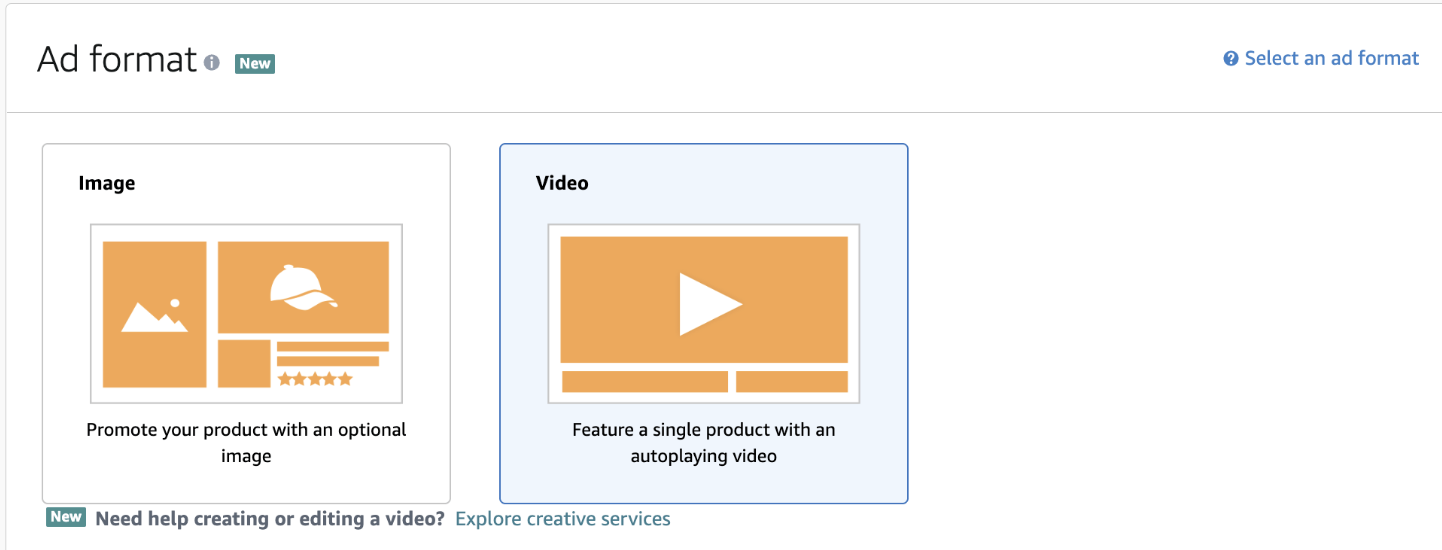This screenshot has height=550, width=1442.
Task: Select the Image ad format card
Action: point(246,323)
